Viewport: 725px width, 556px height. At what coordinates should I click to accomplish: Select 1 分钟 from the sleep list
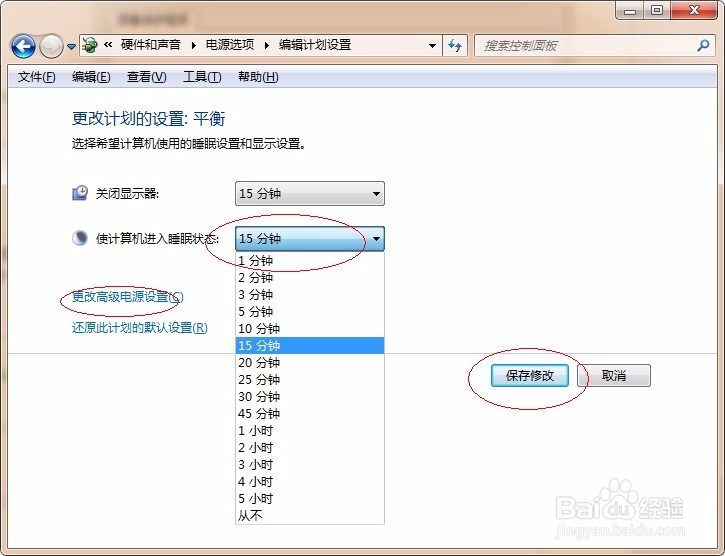click(x=310, y=261)
